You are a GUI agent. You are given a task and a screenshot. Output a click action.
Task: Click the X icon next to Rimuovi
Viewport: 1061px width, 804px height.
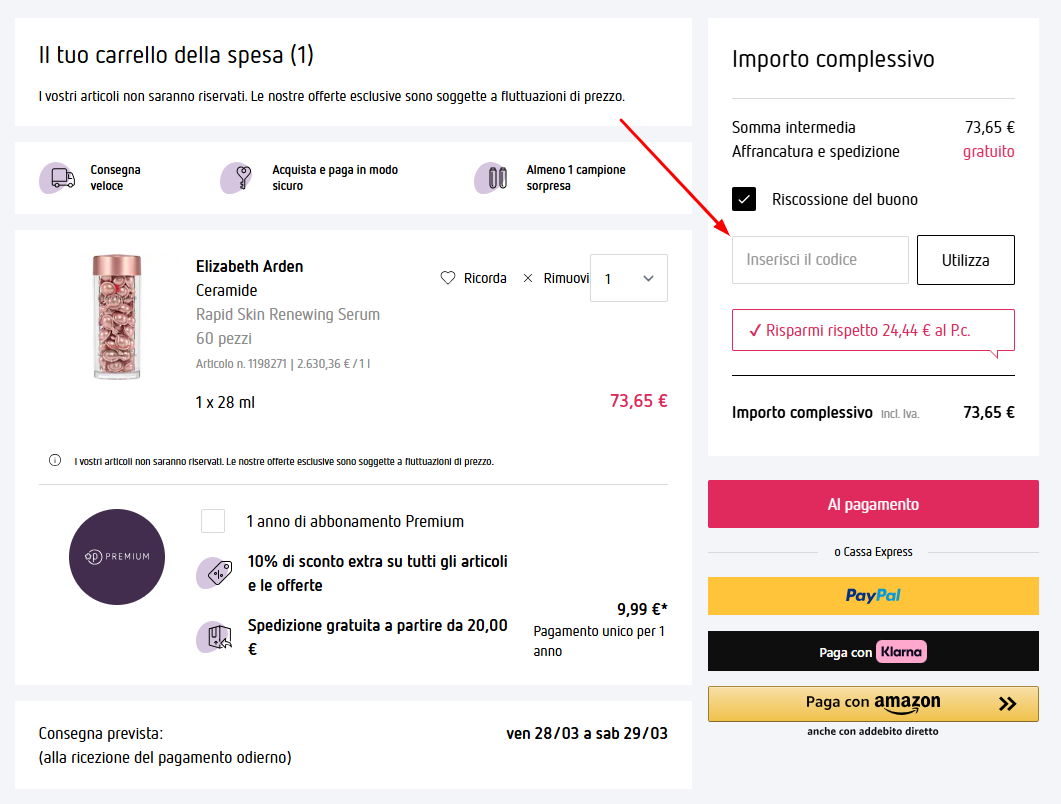[528, 278]
